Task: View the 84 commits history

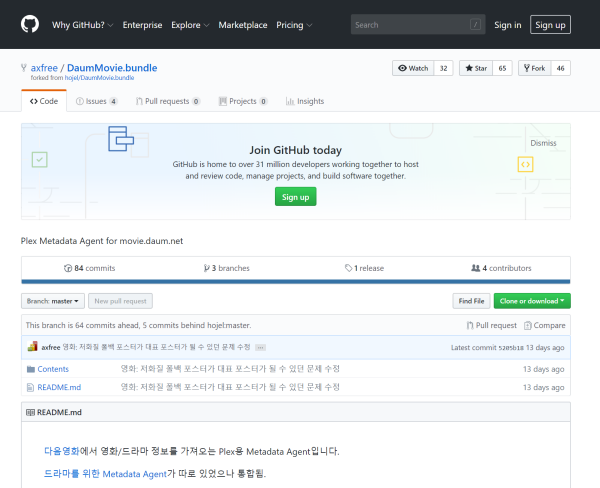Action: point(90,268)
